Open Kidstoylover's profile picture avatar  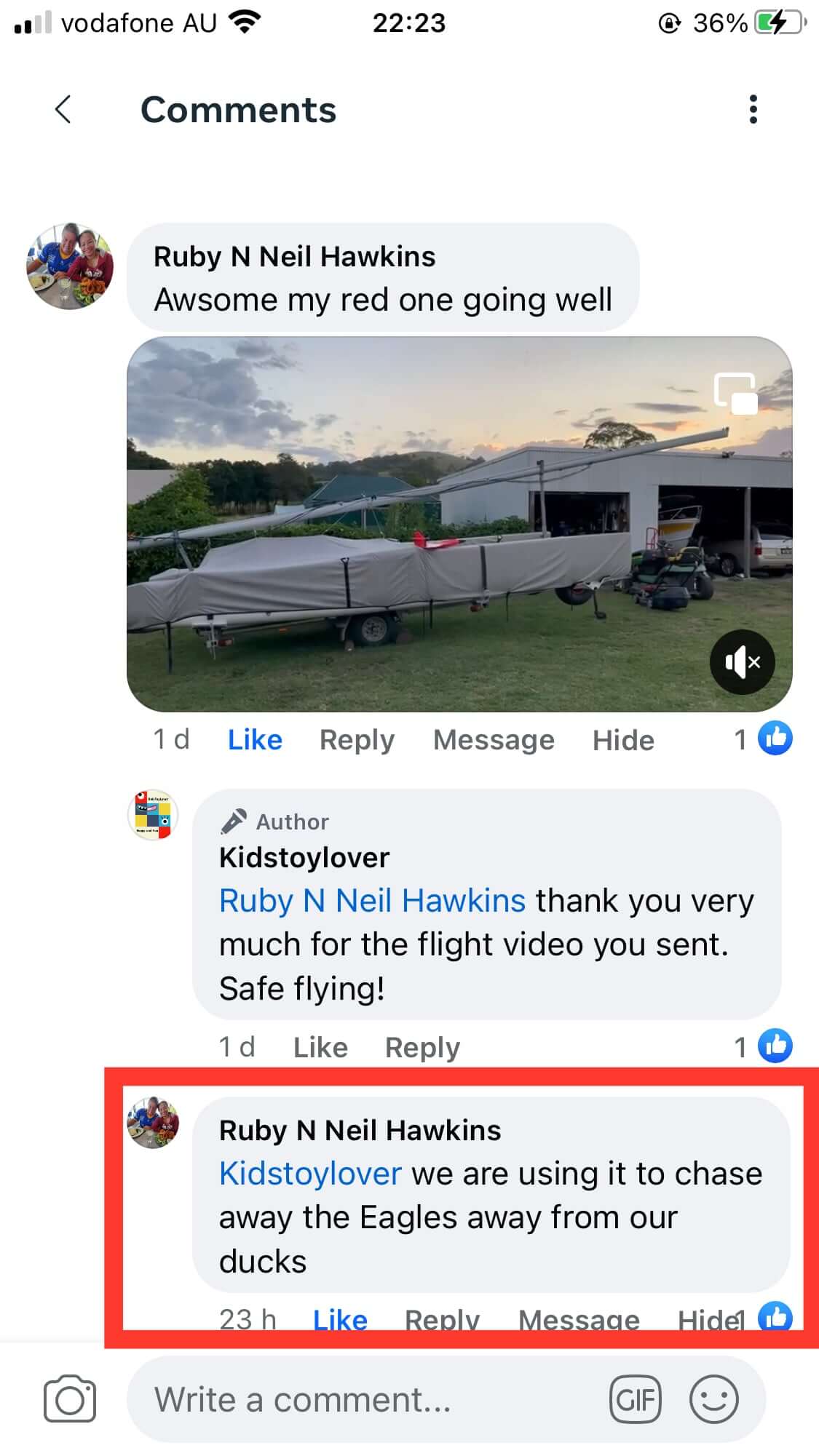[x=153, y=815]
